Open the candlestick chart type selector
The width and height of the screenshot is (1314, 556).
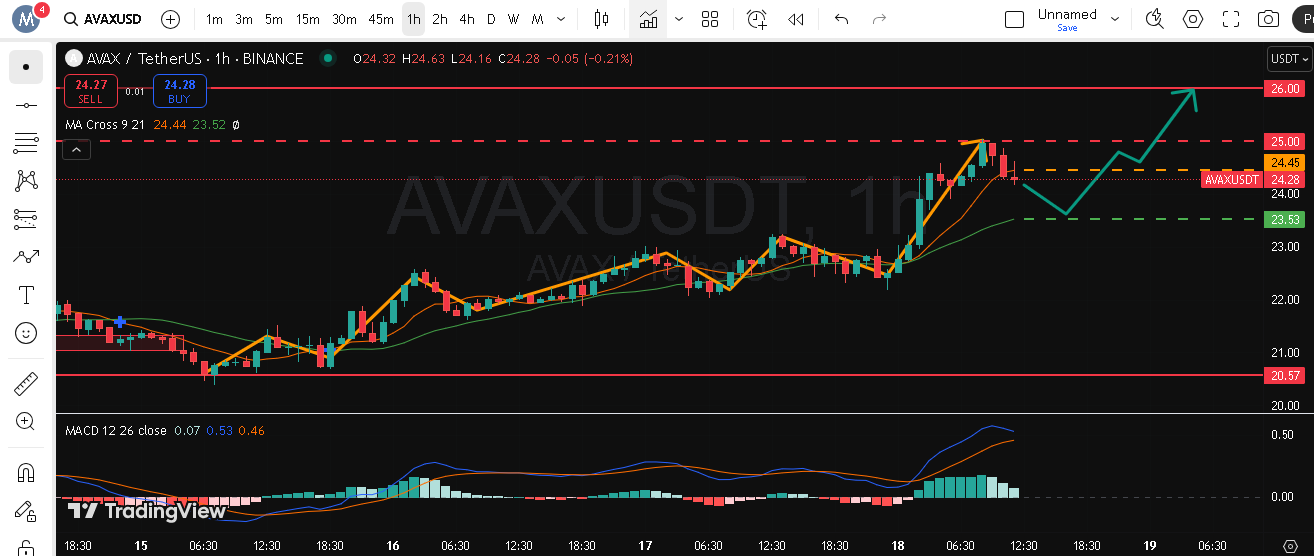pyautogui.click(x=601, y=19)
